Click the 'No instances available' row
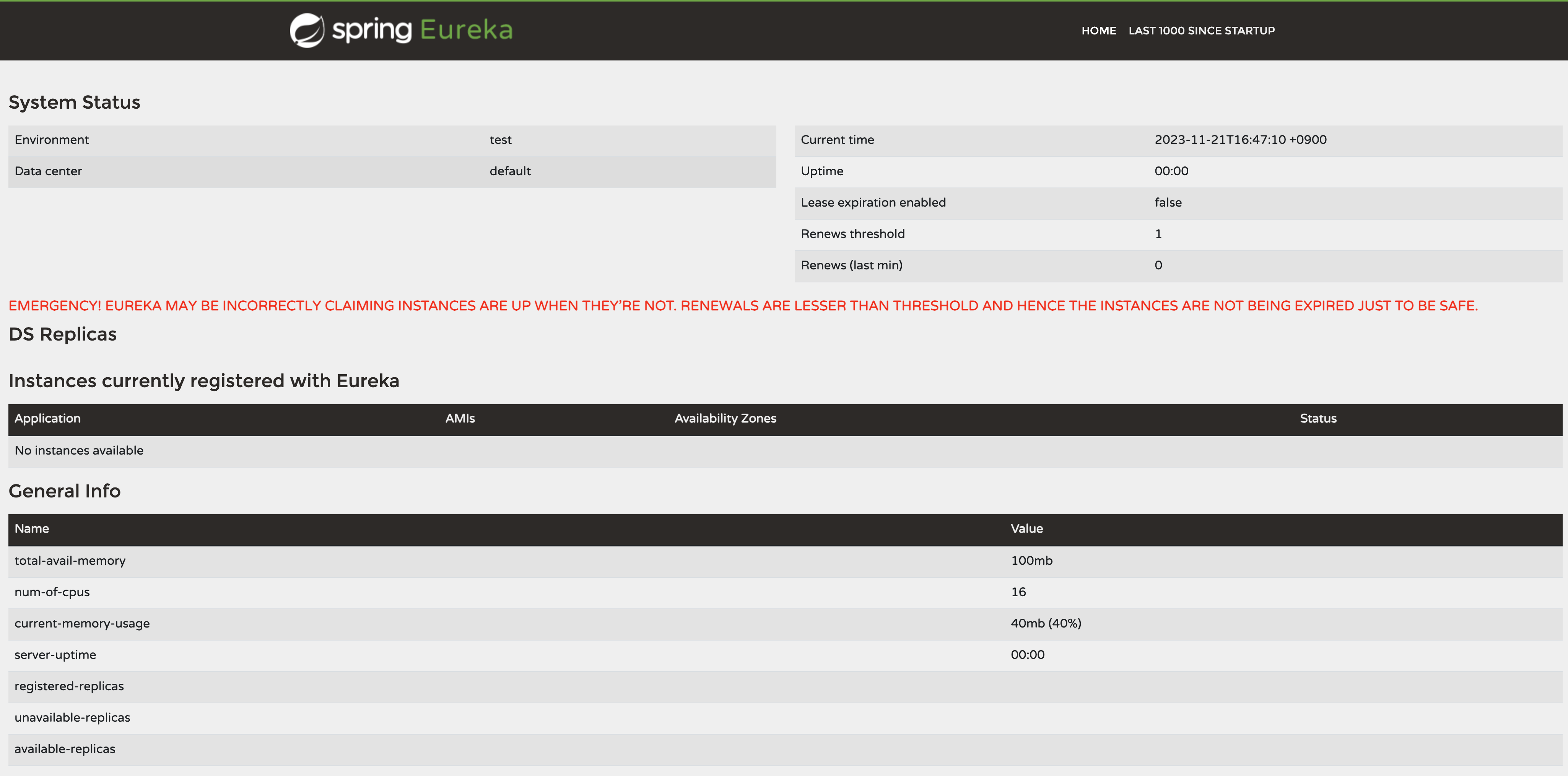 785,451
